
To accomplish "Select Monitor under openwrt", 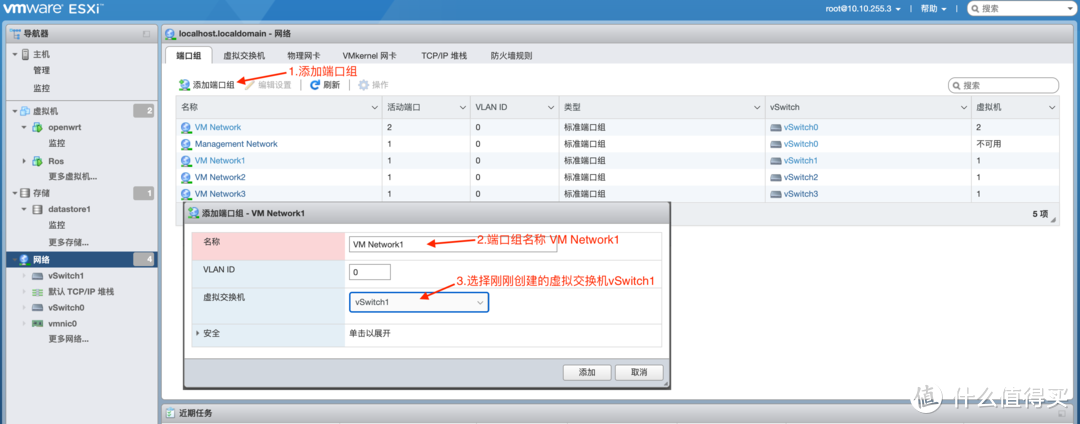I will [56, 143].
